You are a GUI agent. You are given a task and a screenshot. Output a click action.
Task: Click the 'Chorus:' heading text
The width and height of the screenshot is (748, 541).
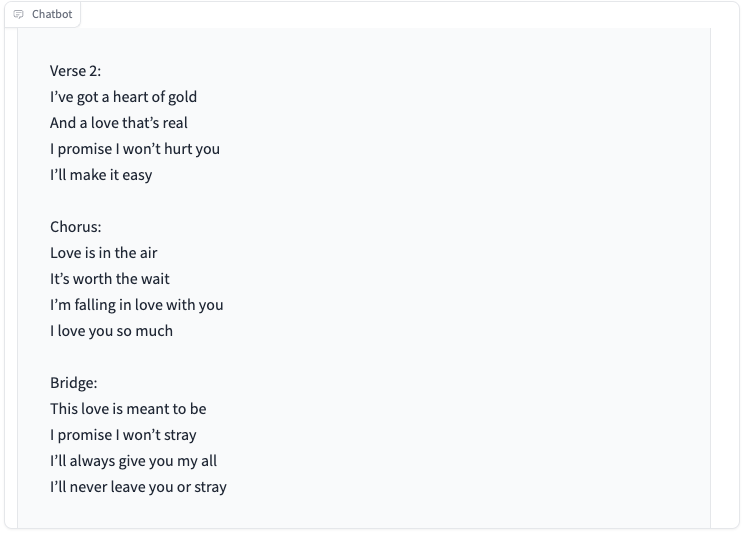click(76, 227)
